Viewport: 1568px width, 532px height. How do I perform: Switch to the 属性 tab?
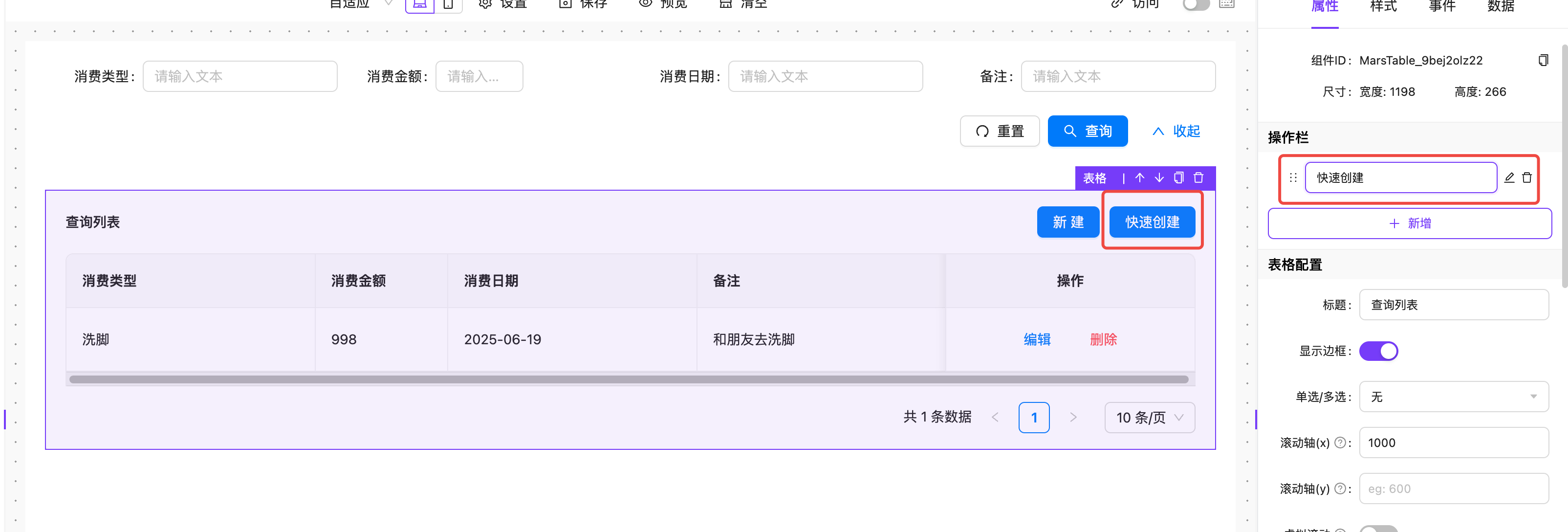[1325, 7]
